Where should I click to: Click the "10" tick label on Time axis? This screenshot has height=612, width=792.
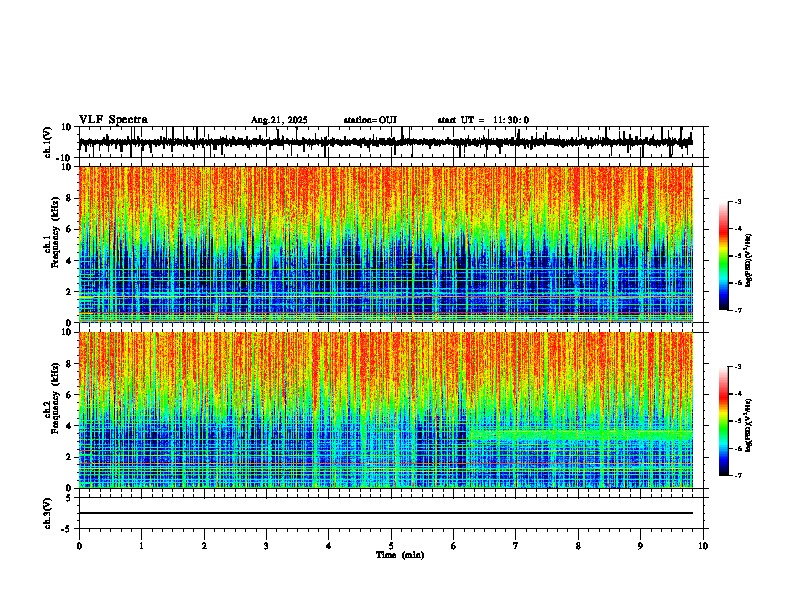pos(703,546)
